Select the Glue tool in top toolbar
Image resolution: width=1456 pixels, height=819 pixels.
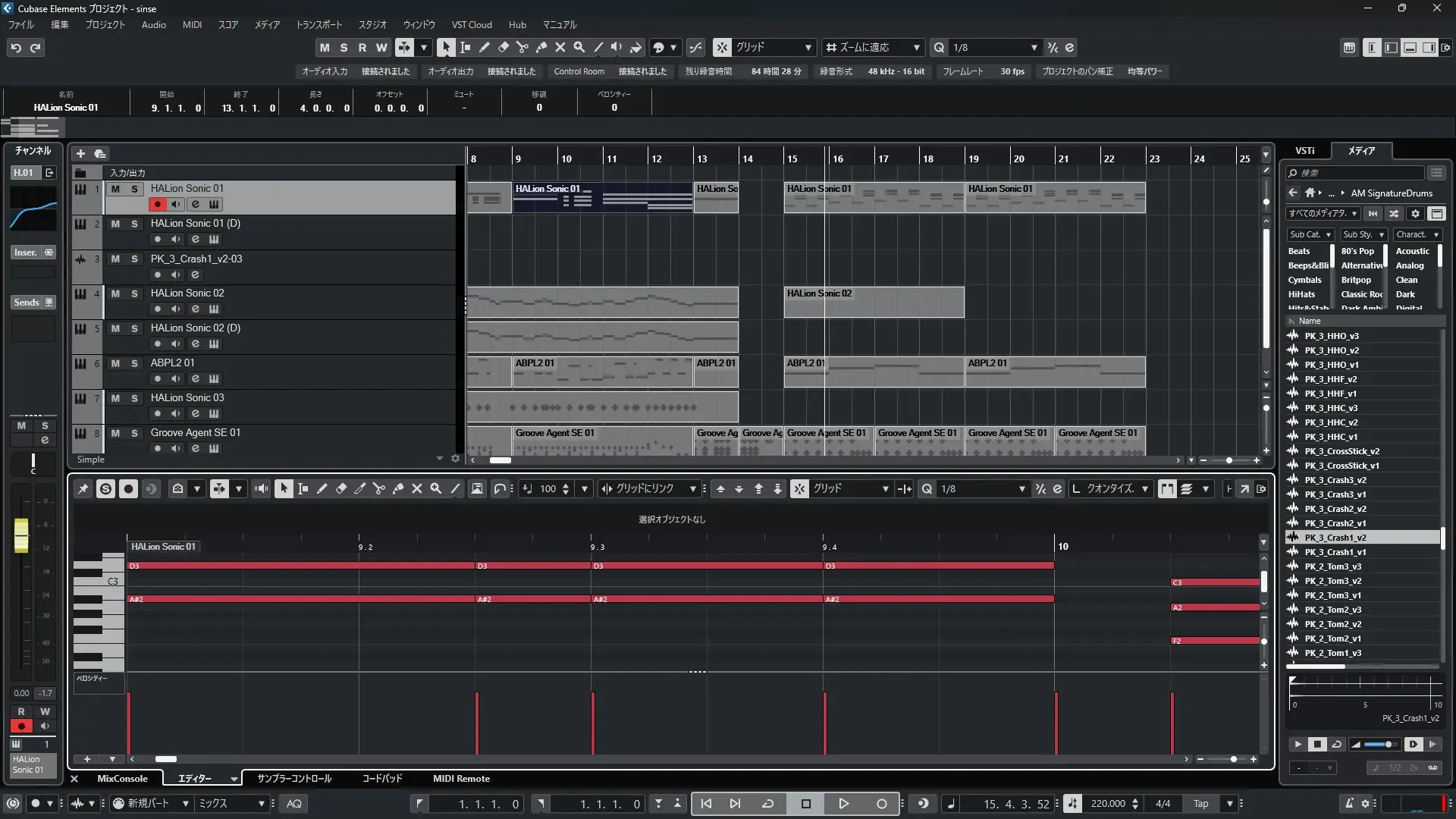541,47
